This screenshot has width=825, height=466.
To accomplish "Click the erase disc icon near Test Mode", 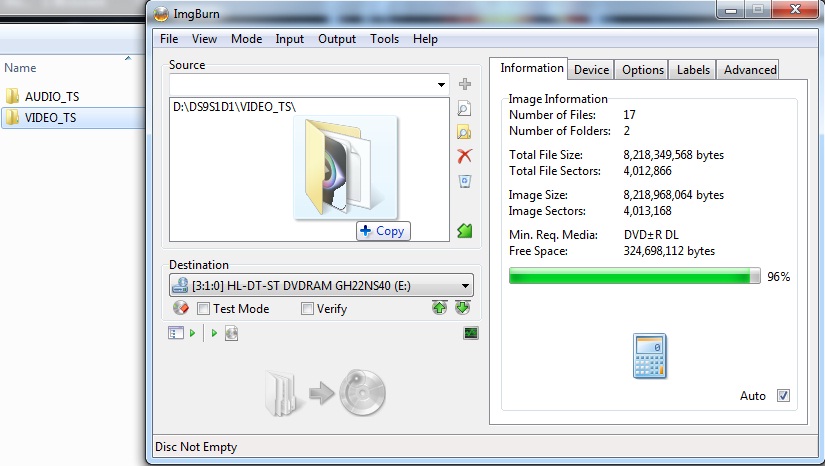I will pyautogui.click(x=180, y=308).
